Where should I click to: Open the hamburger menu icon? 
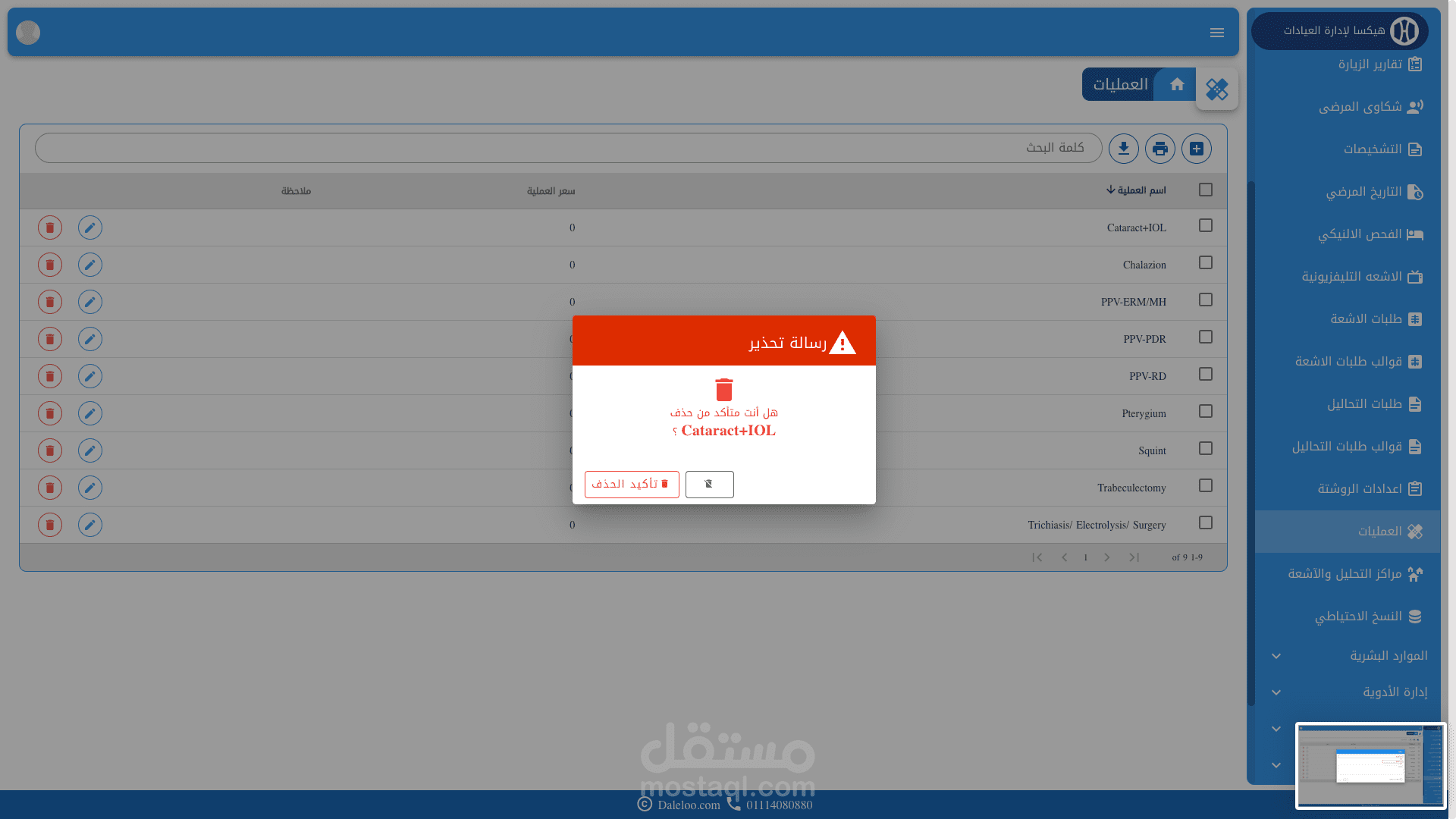[x=1217, y=33]
